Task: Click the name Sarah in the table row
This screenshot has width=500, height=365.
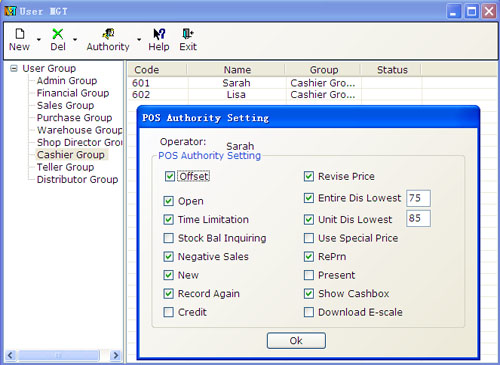Action: pos(236,83)
